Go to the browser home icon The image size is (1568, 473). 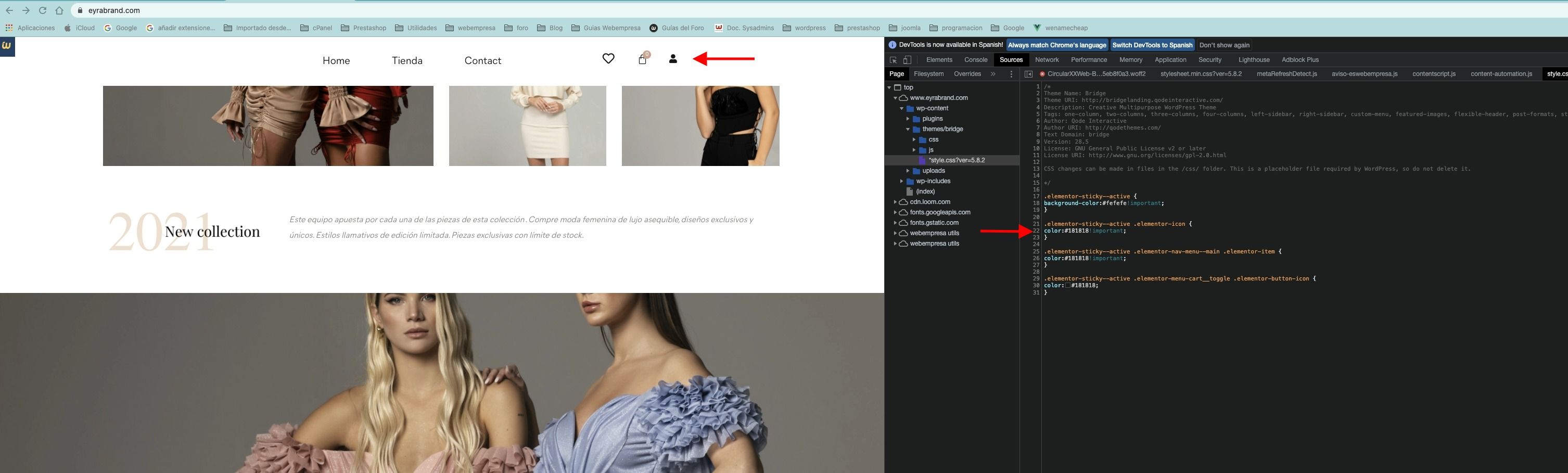[x=59, y=10]
